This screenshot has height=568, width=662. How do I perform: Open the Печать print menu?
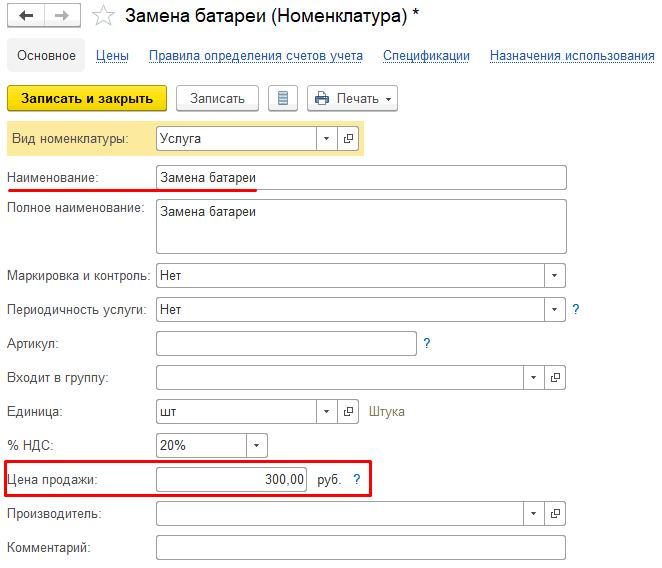(x=352, y=98)
